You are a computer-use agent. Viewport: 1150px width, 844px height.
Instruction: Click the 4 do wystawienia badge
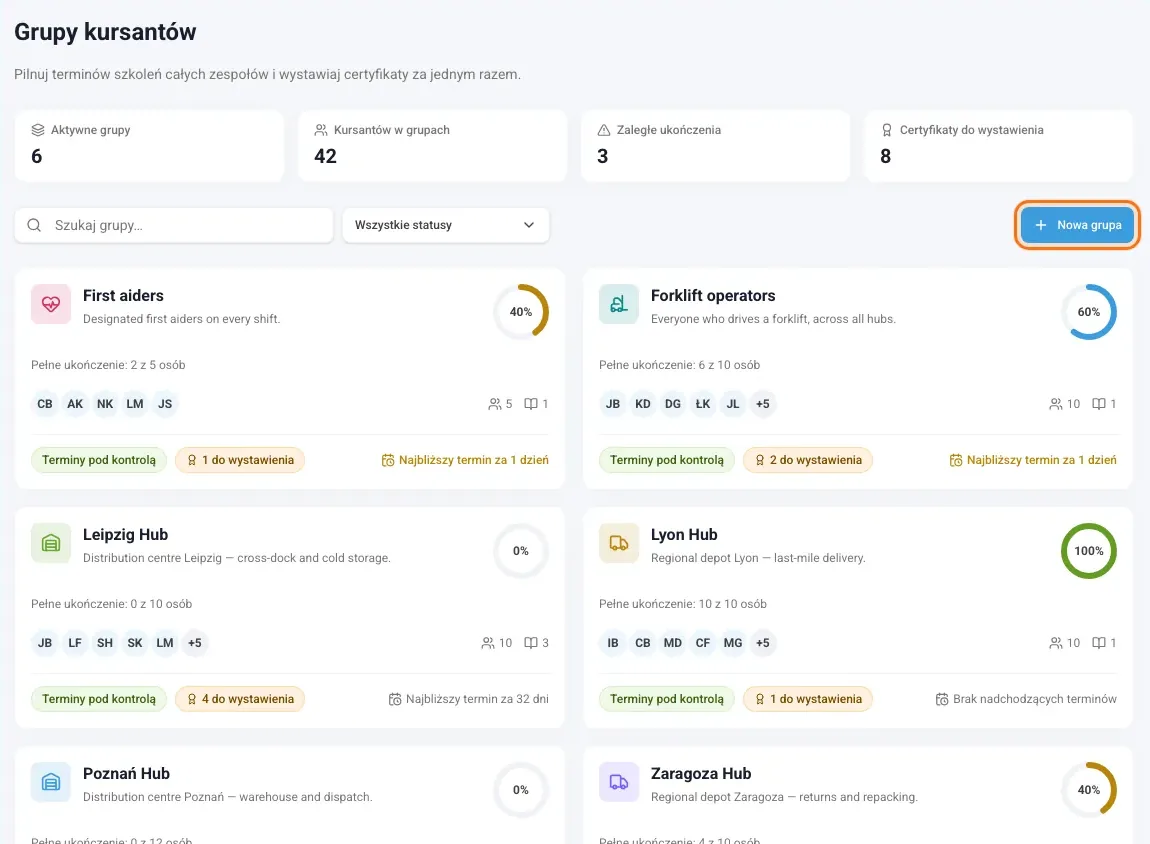(240, 699)
